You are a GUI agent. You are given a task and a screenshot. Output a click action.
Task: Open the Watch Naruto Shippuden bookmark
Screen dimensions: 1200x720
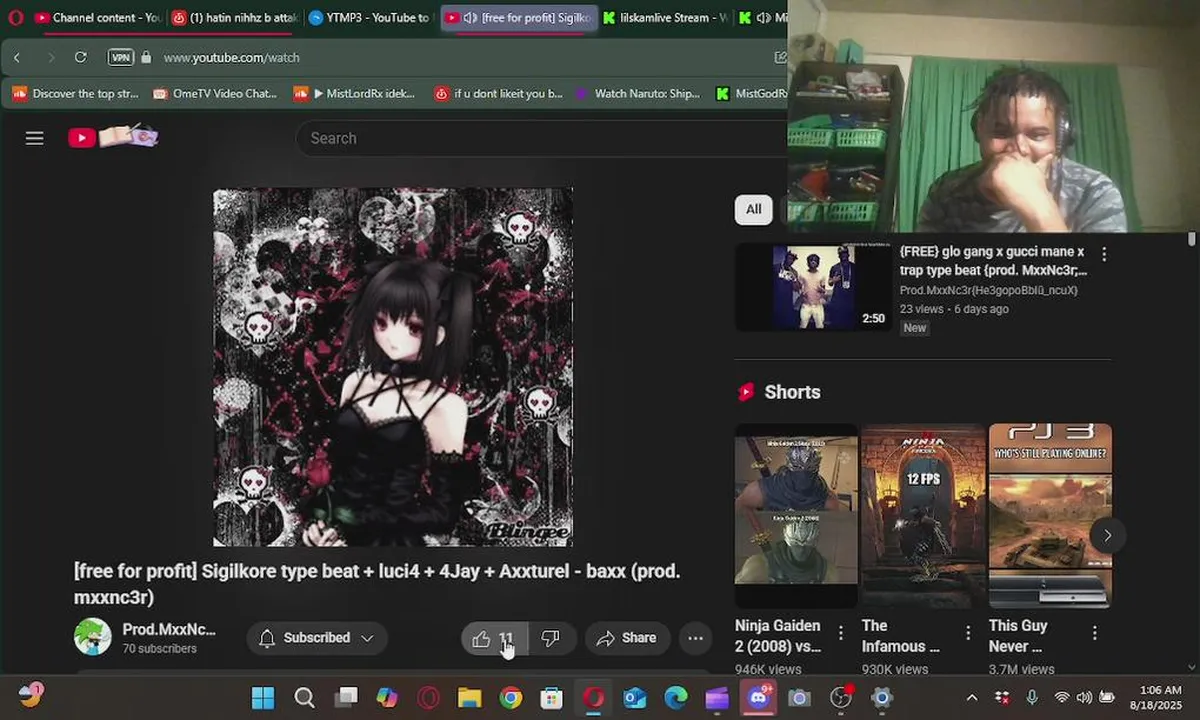pos(638,93)
